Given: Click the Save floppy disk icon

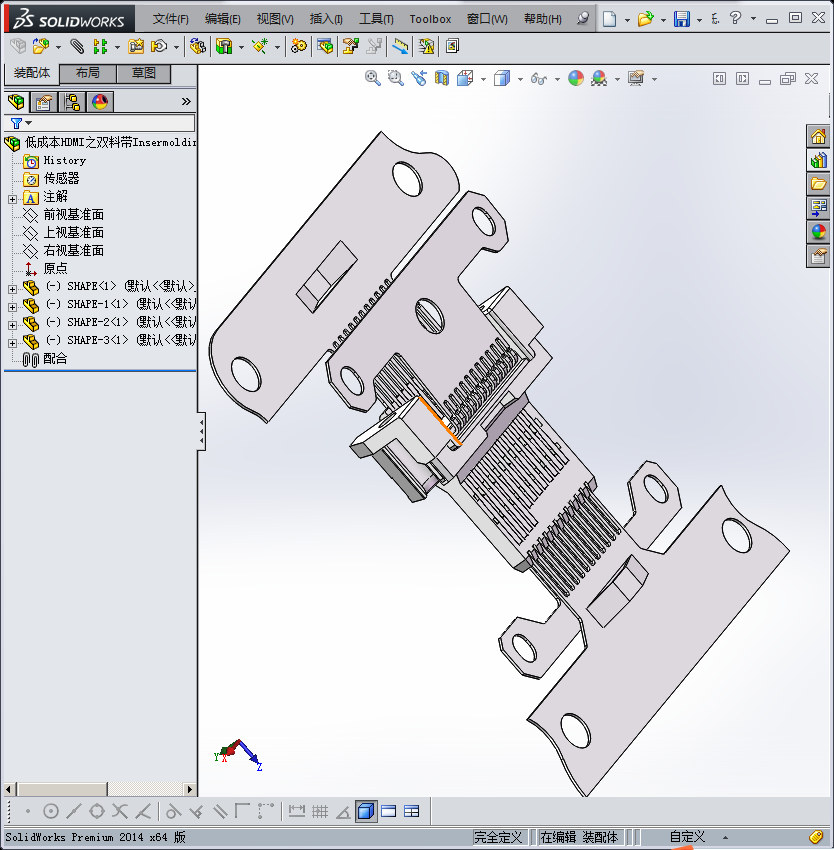Looking at the screenshot, I should click(x=682, y=19).
